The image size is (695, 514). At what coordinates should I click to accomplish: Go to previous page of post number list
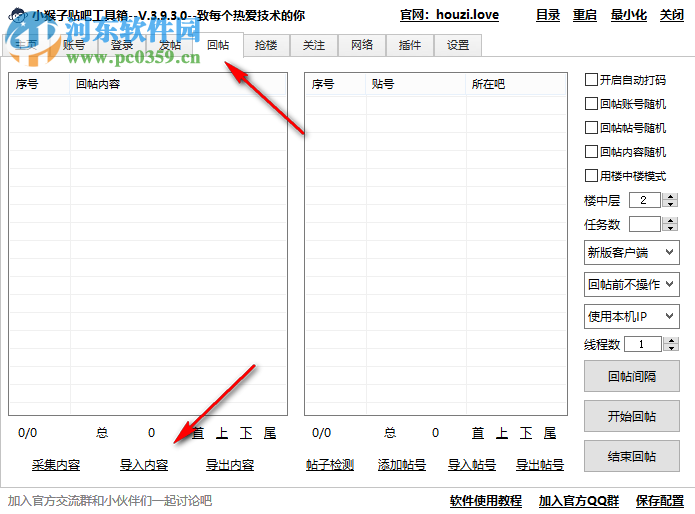[x=502, y=433]
